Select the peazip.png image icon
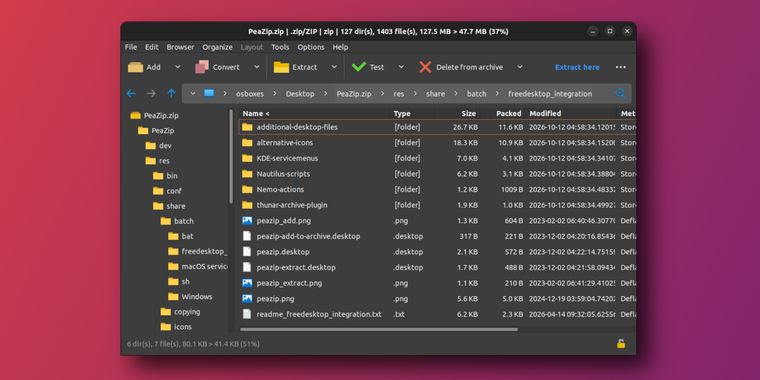760x380 pixels. (x=247, y=299)
